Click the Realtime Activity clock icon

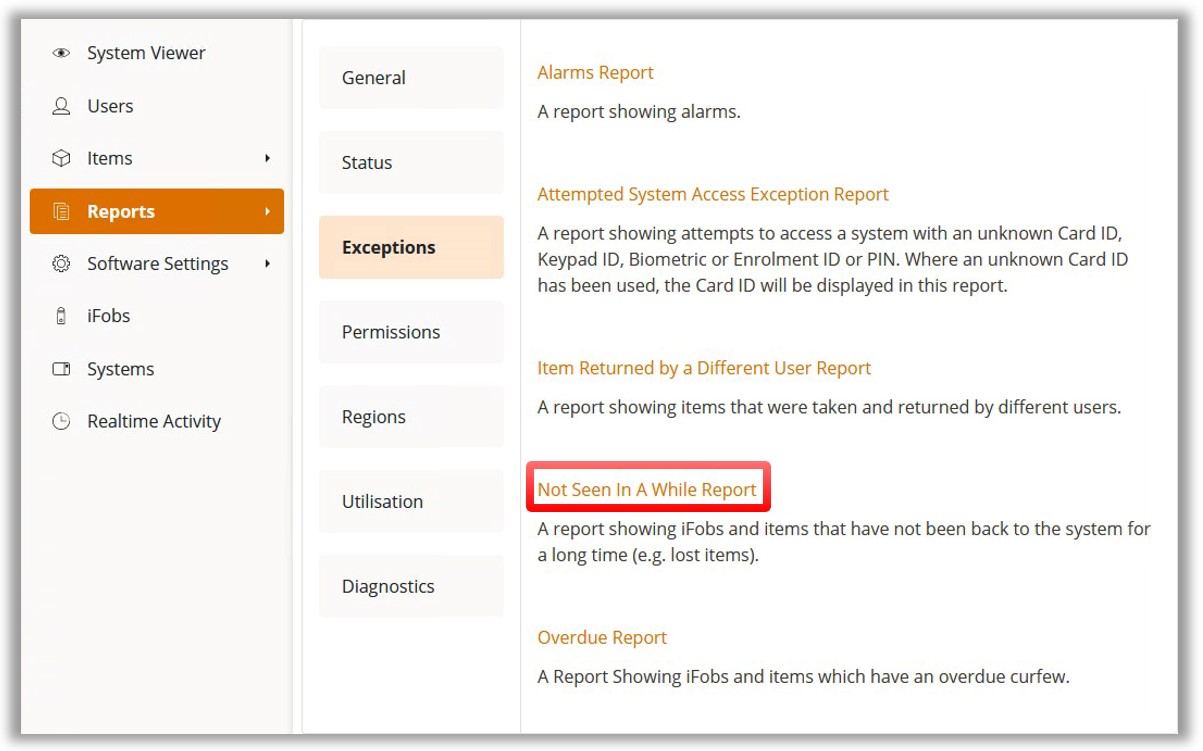[x=61, y=421]
